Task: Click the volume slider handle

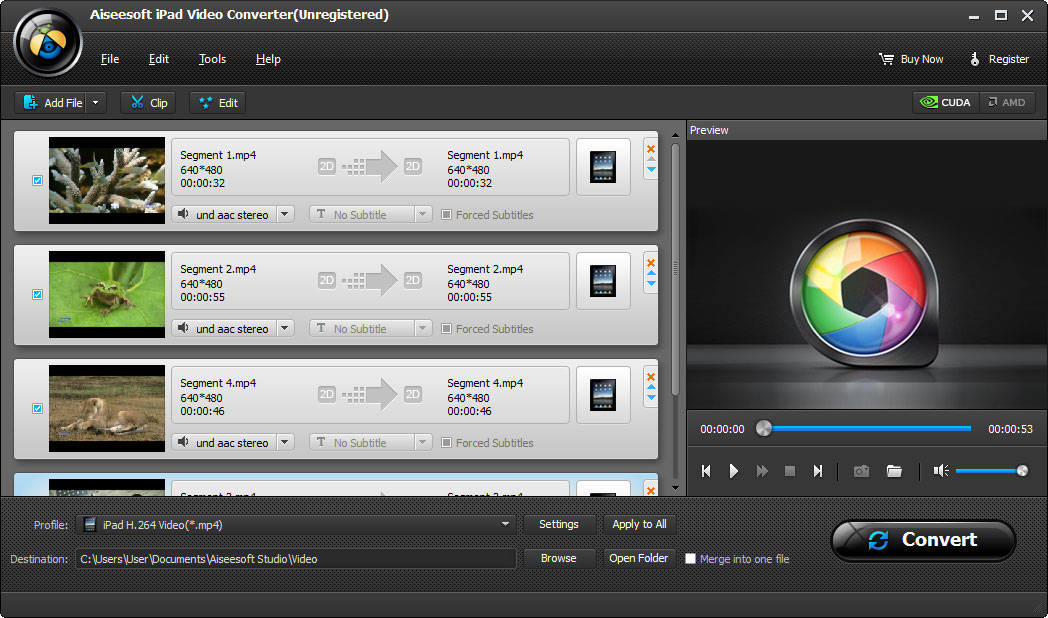Action: click(x=1022, y=471)
